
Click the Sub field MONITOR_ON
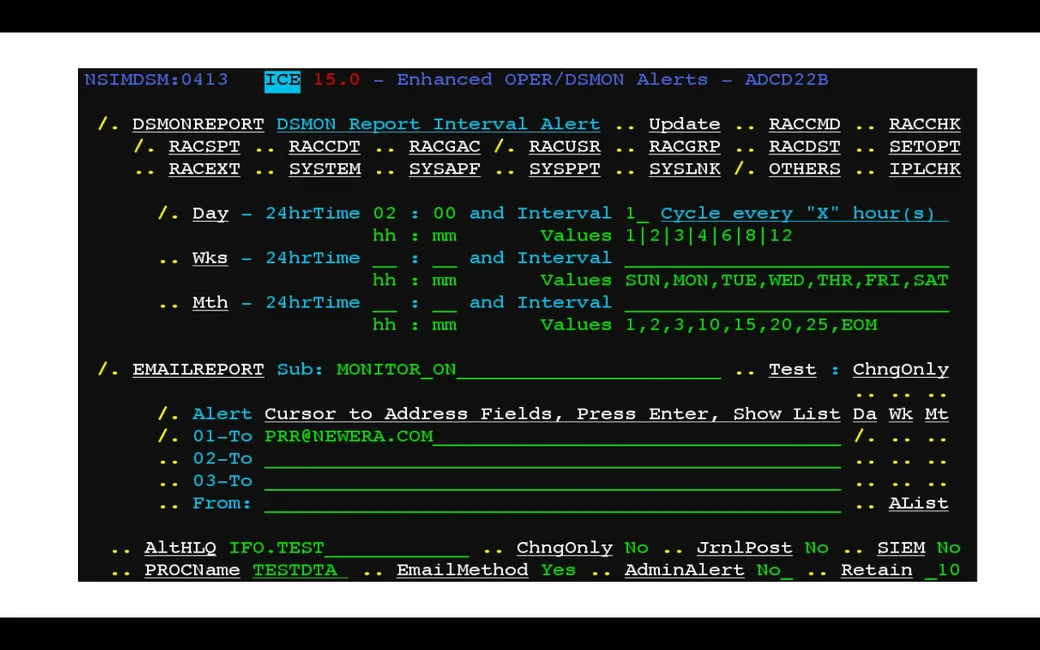(x=529, y=369)
